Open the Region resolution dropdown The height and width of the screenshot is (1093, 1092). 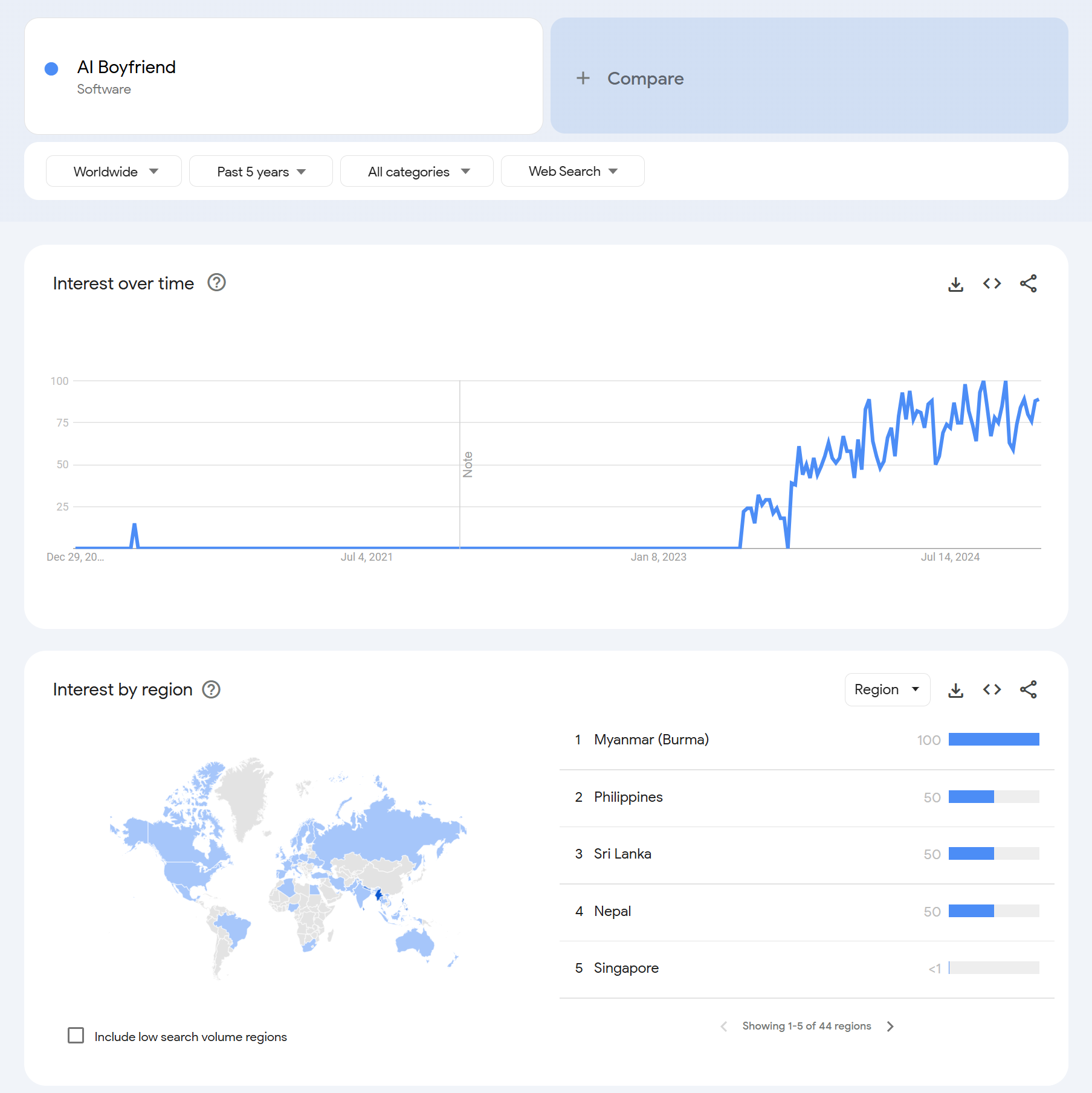coord(887,689)
